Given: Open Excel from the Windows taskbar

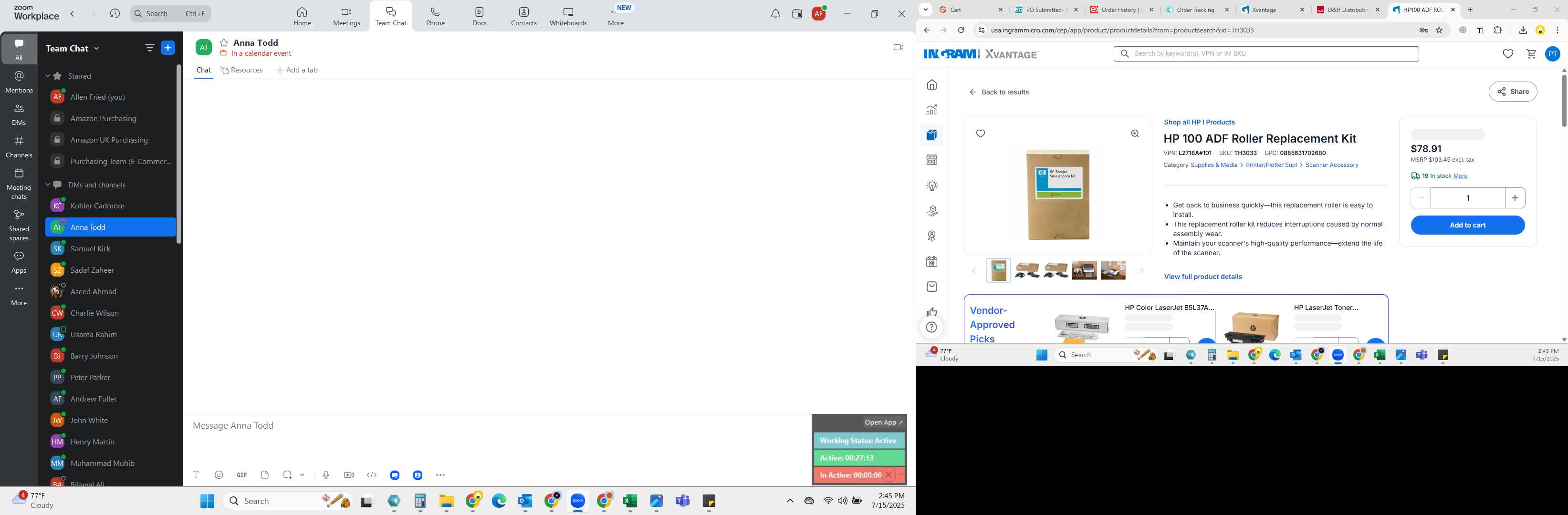Looking at the screenshot, I should [x=630, y=501].
